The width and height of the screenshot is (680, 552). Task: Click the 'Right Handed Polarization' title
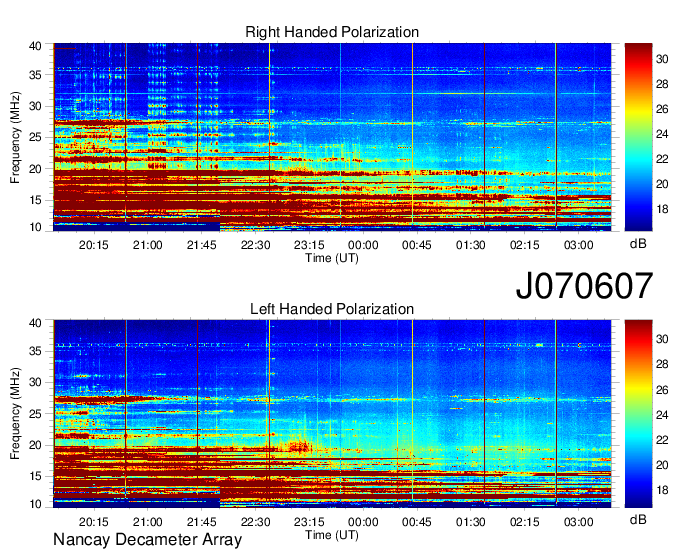click(x=332, y=32)
